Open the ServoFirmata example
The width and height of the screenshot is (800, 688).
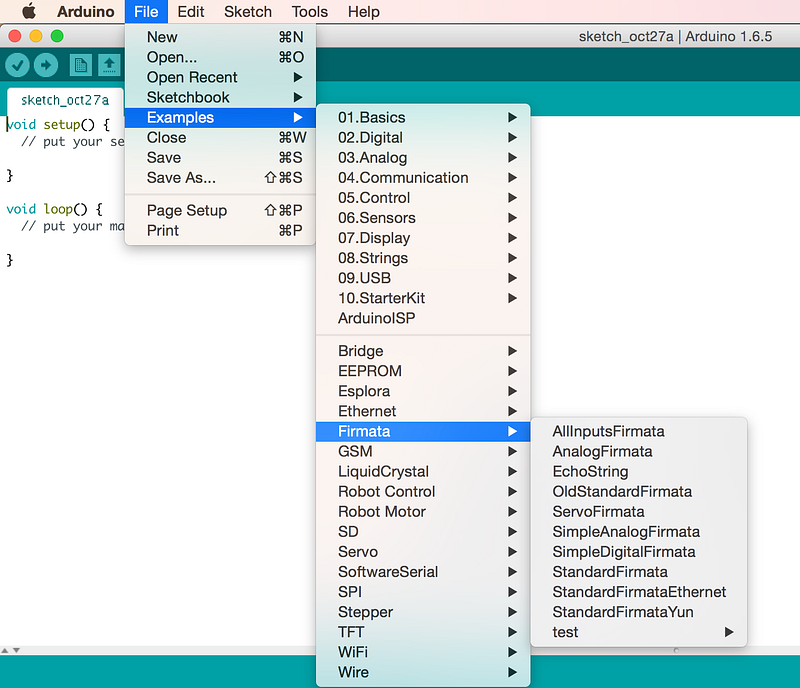(x=639, y=511)
